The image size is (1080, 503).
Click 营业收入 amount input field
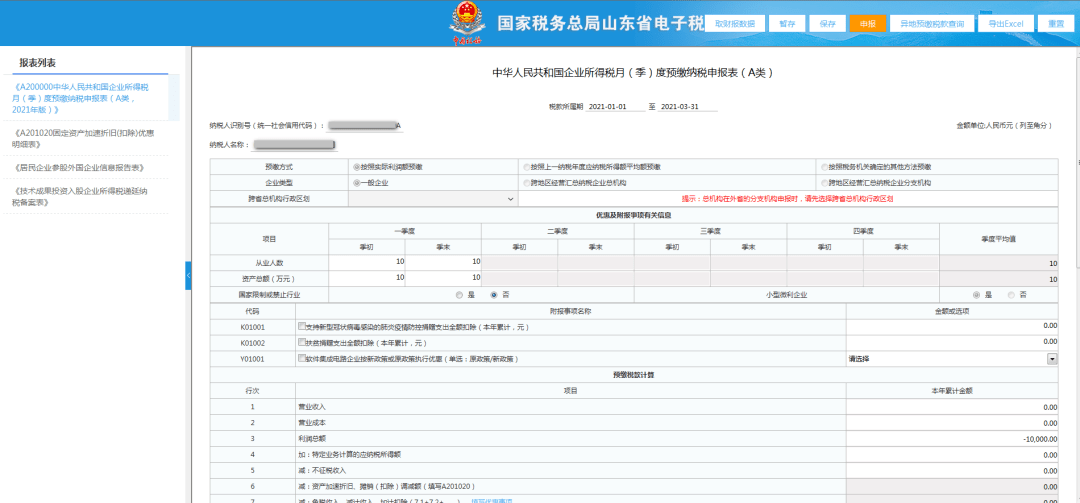[952, 407]
